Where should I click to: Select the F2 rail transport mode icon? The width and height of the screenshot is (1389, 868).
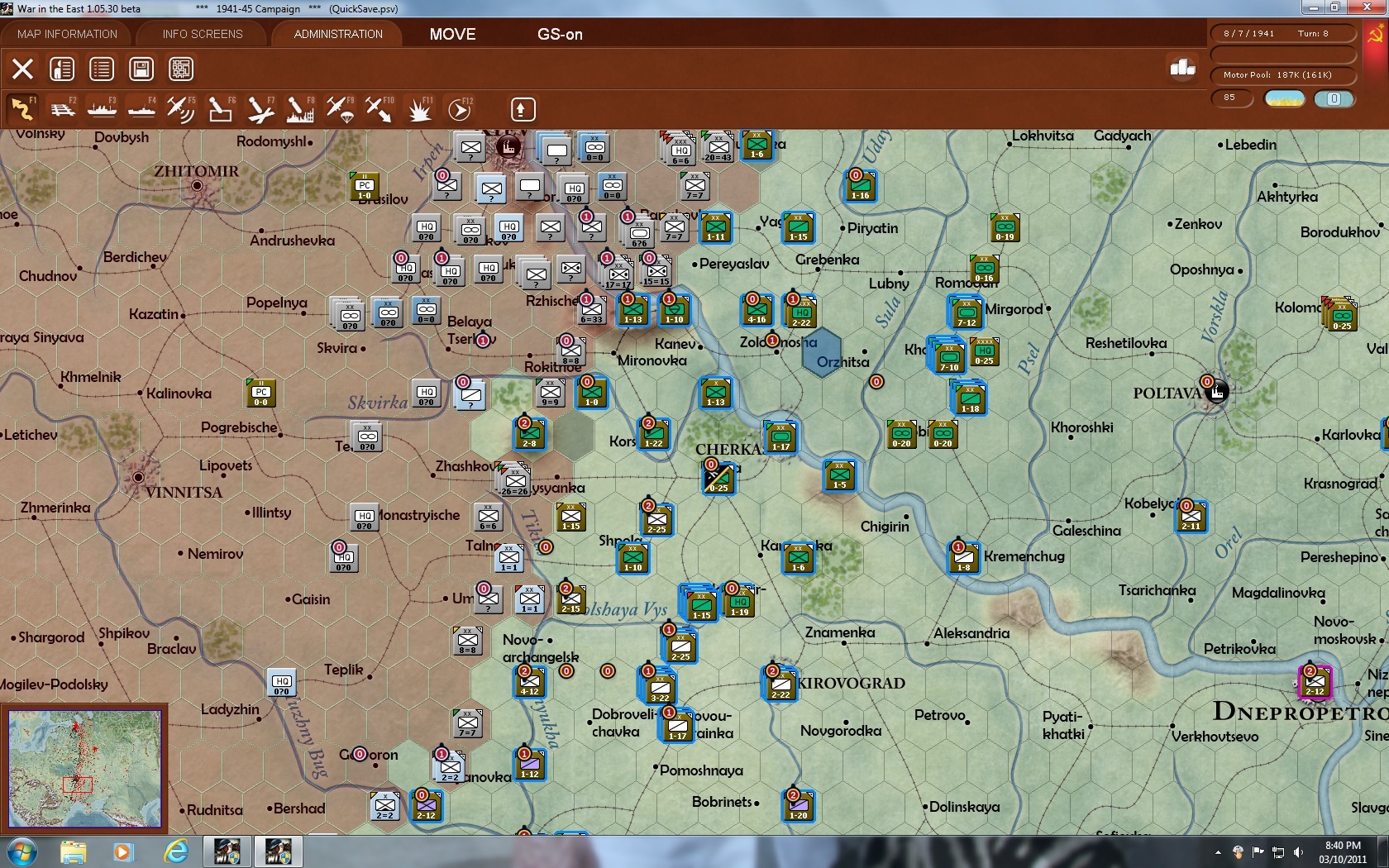tap(62, 108)
